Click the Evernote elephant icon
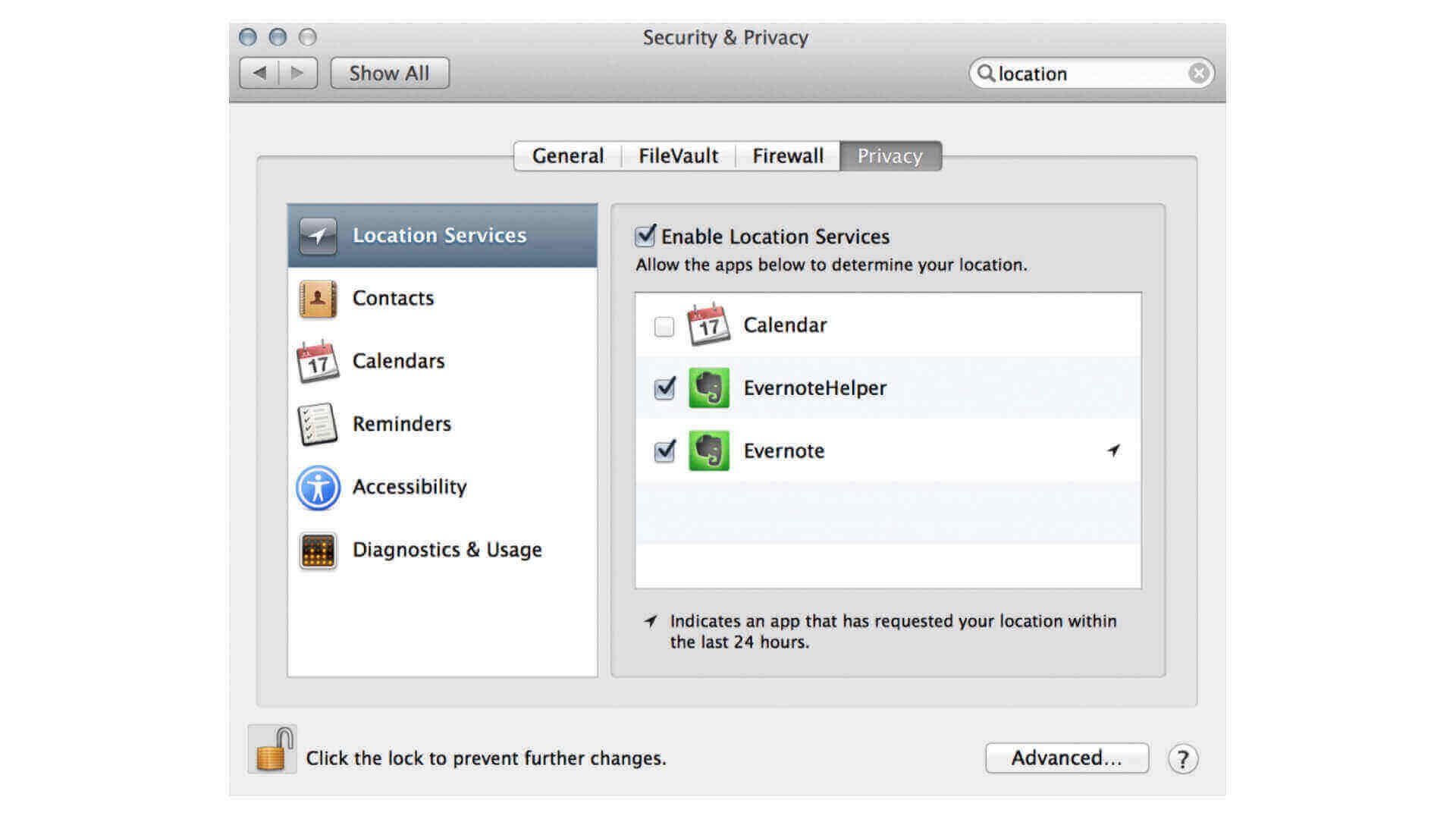The width and height of the screenshot is (1456, 819). (708, 450)
